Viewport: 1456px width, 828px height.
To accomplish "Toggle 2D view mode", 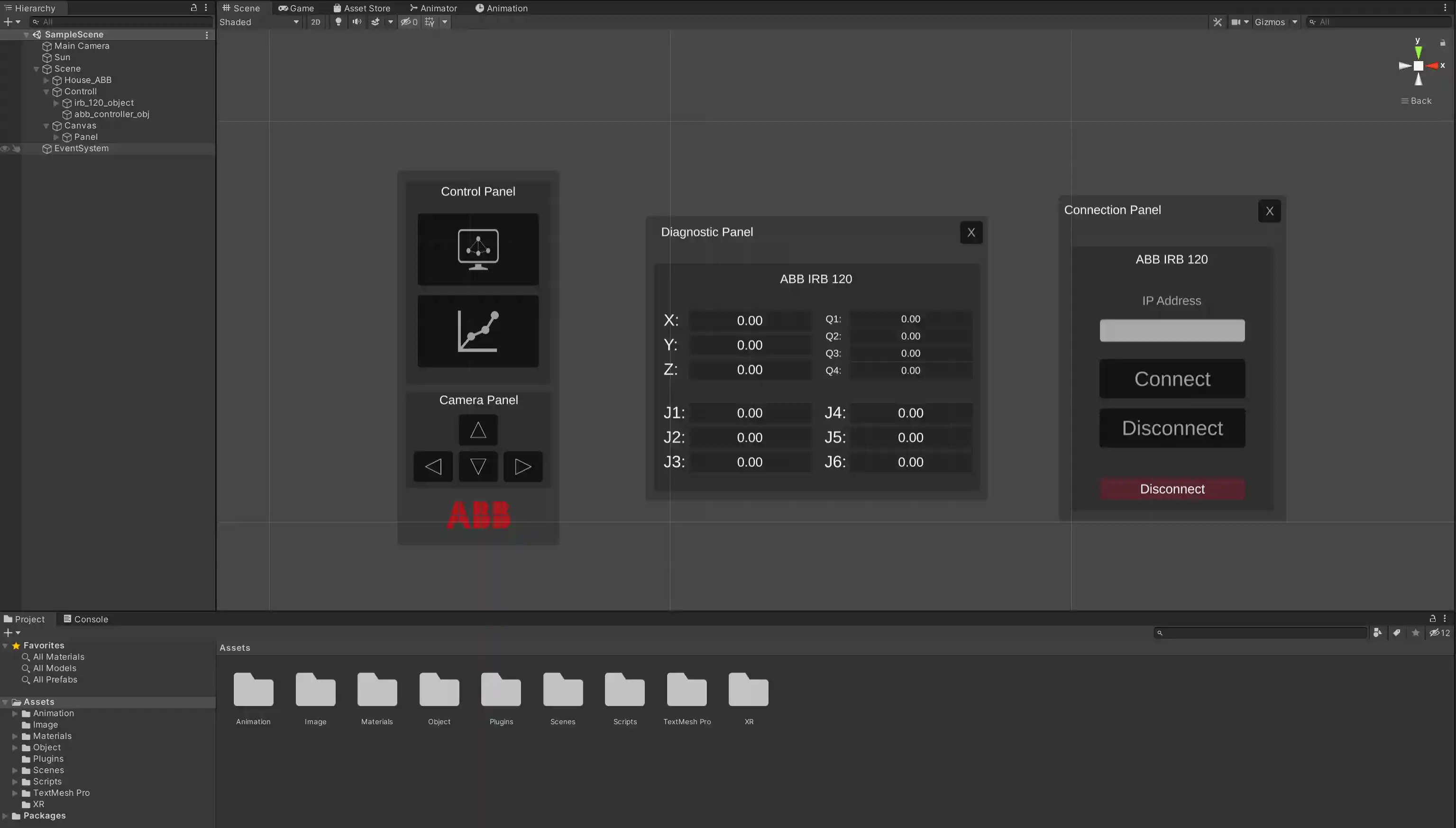I will [x=316, y=22].
